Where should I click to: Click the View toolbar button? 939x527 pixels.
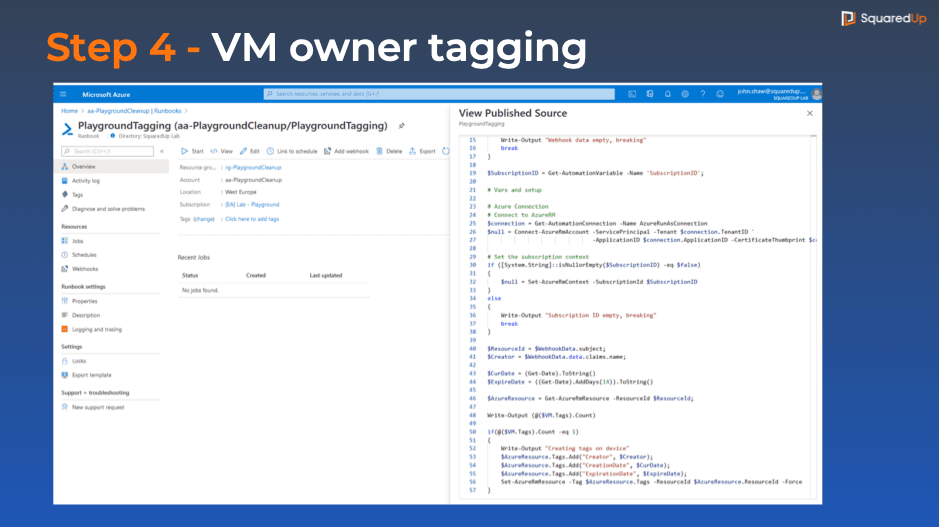222,152
